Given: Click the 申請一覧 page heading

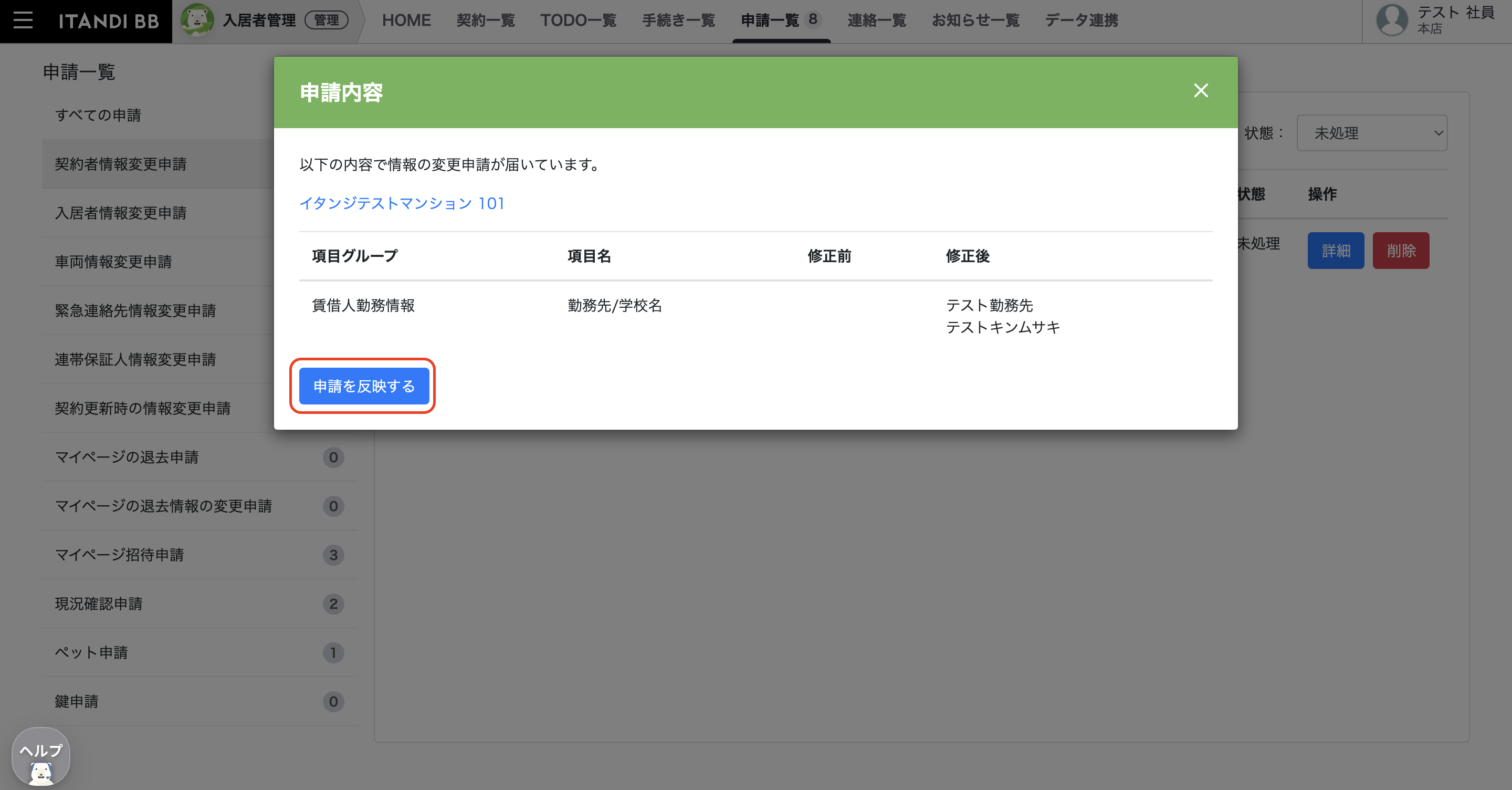Looking at the screenshot, I should point(79,71).
